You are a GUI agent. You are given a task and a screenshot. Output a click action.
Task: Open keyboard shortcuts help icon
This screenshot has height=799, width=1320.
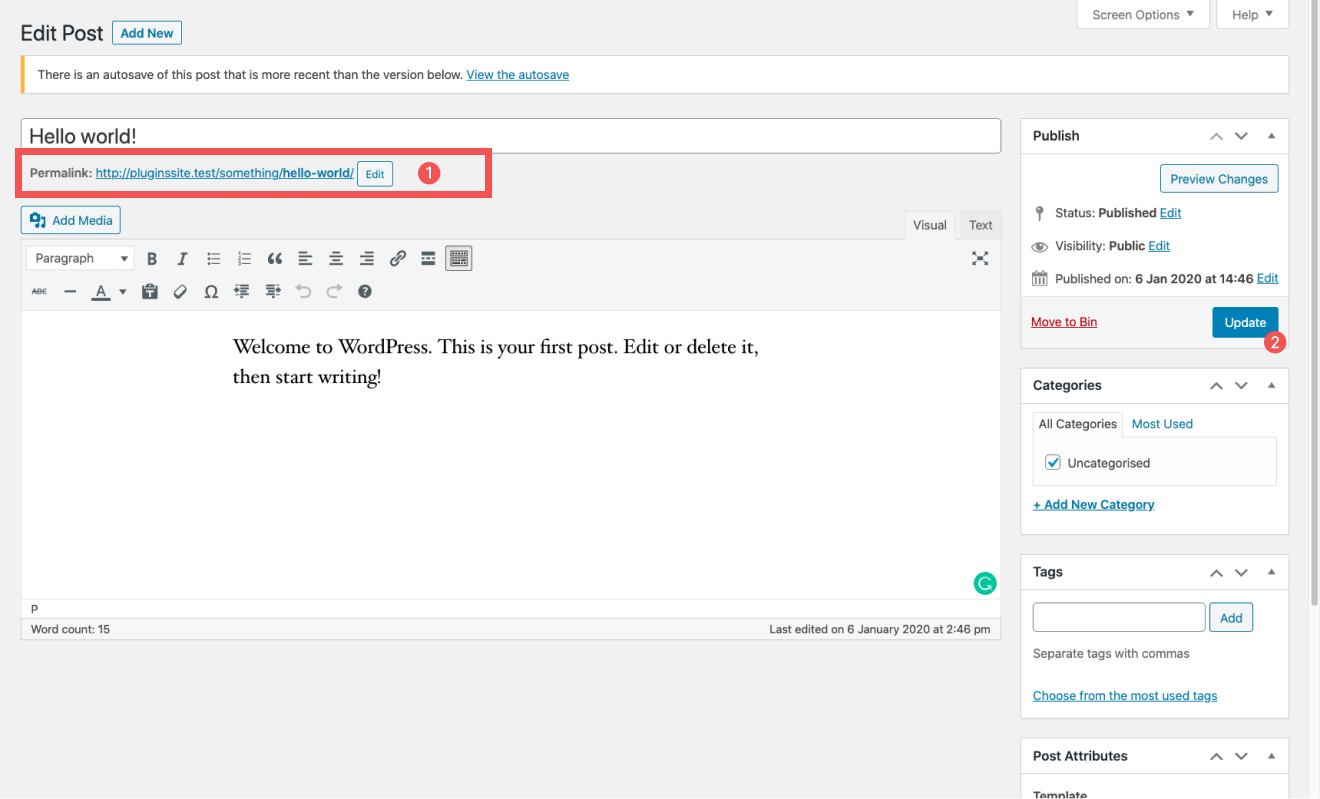click(365, 291)
